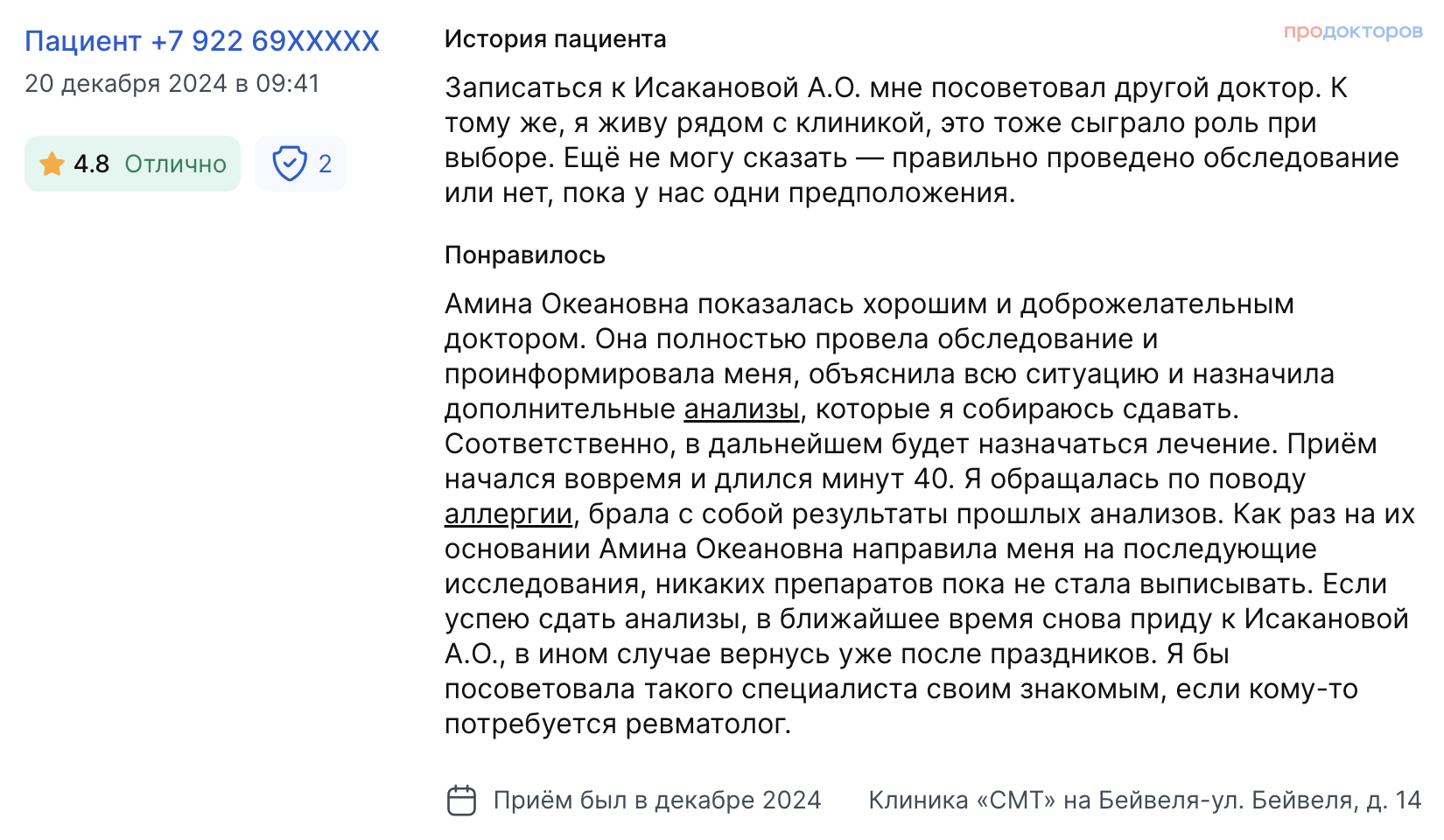The image size is (1444, 840).
Task: Click the Приём был в декабре 2024 label
Action: click(657, 800)
